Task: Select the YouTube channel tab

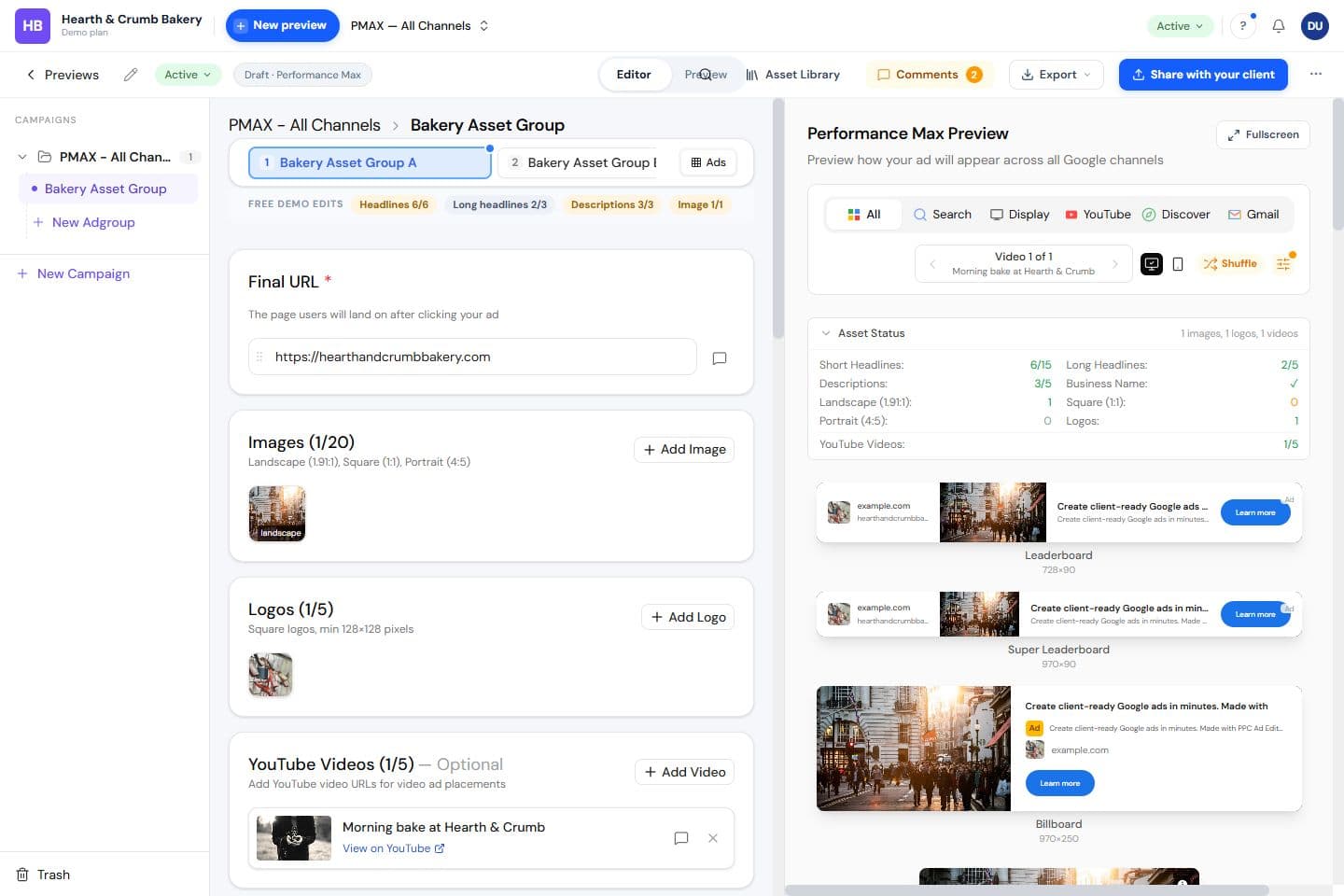Action: pos(1098,215)
